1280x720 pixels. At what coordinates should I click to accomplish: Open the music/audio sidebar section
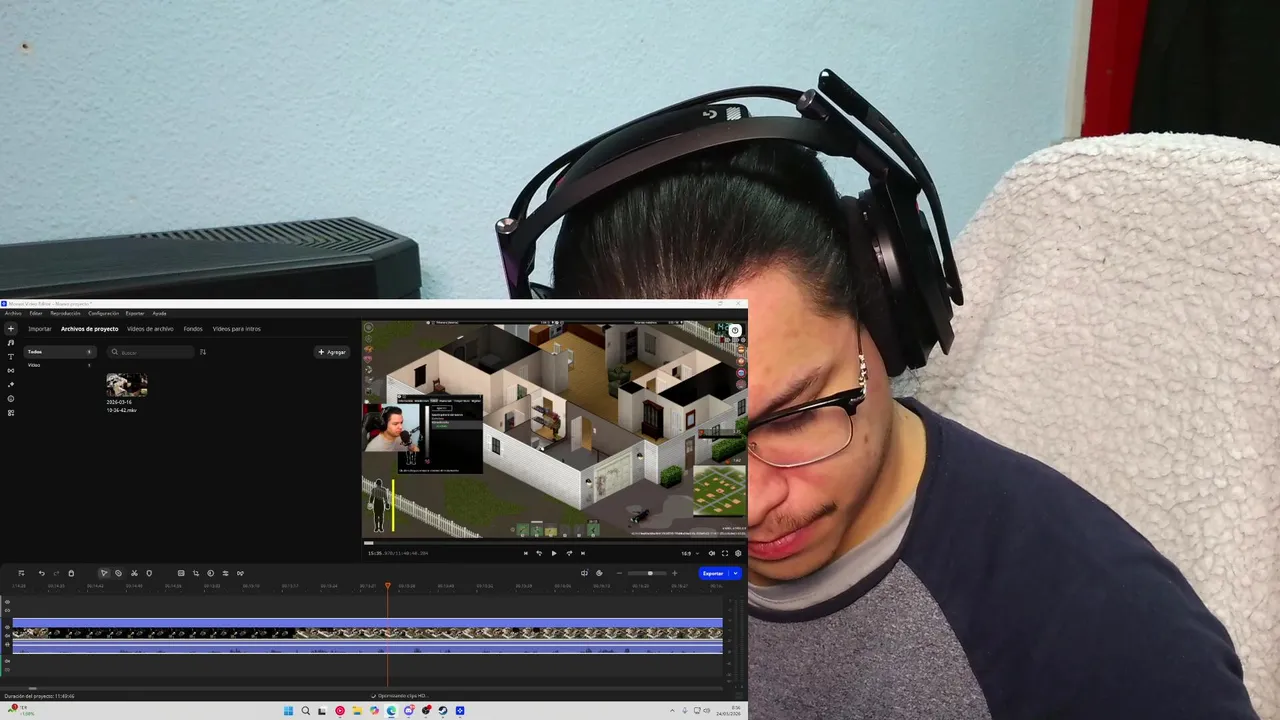tap(11, 343)
